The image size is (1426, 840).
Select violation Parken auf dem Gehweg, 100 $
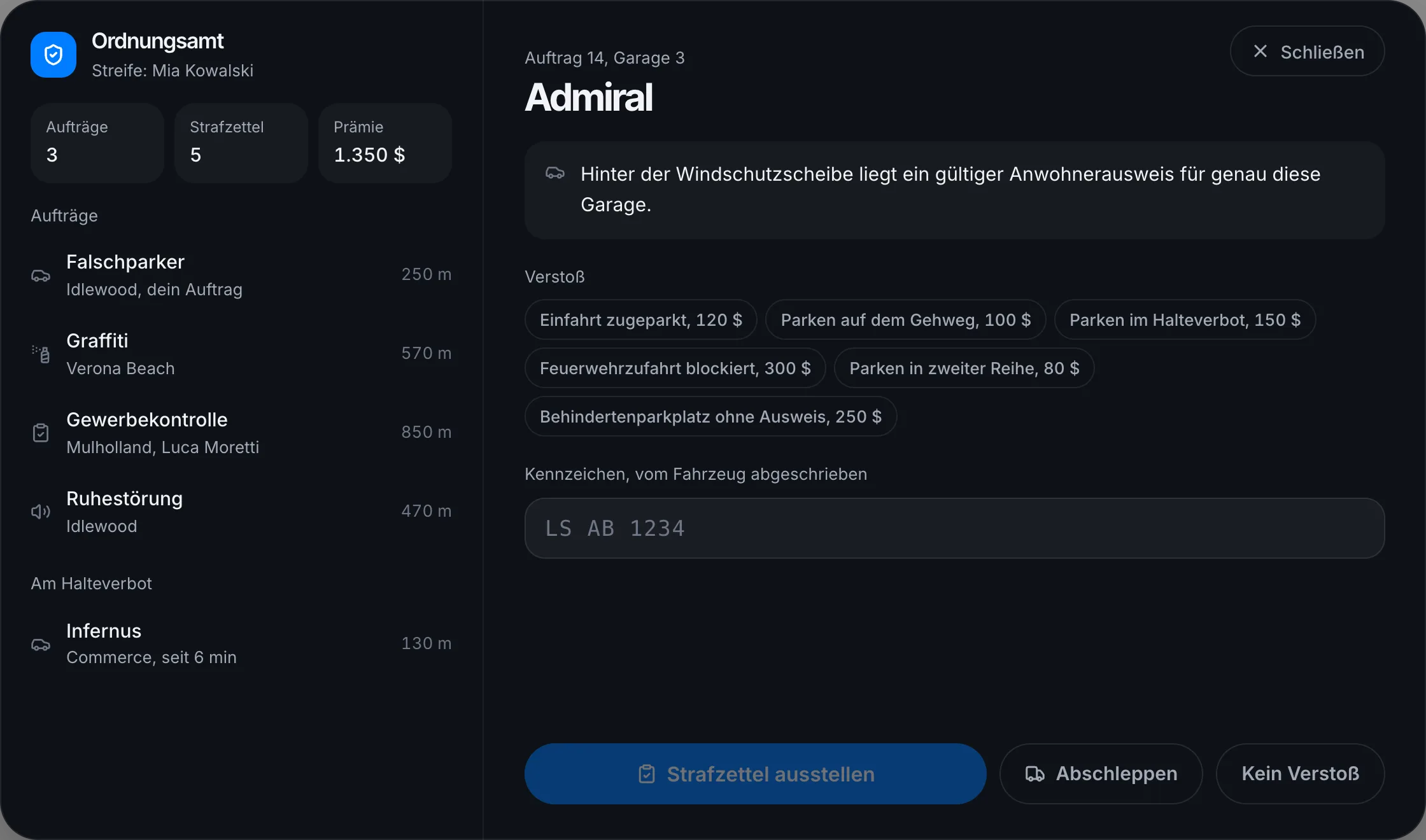pos(906,319)
